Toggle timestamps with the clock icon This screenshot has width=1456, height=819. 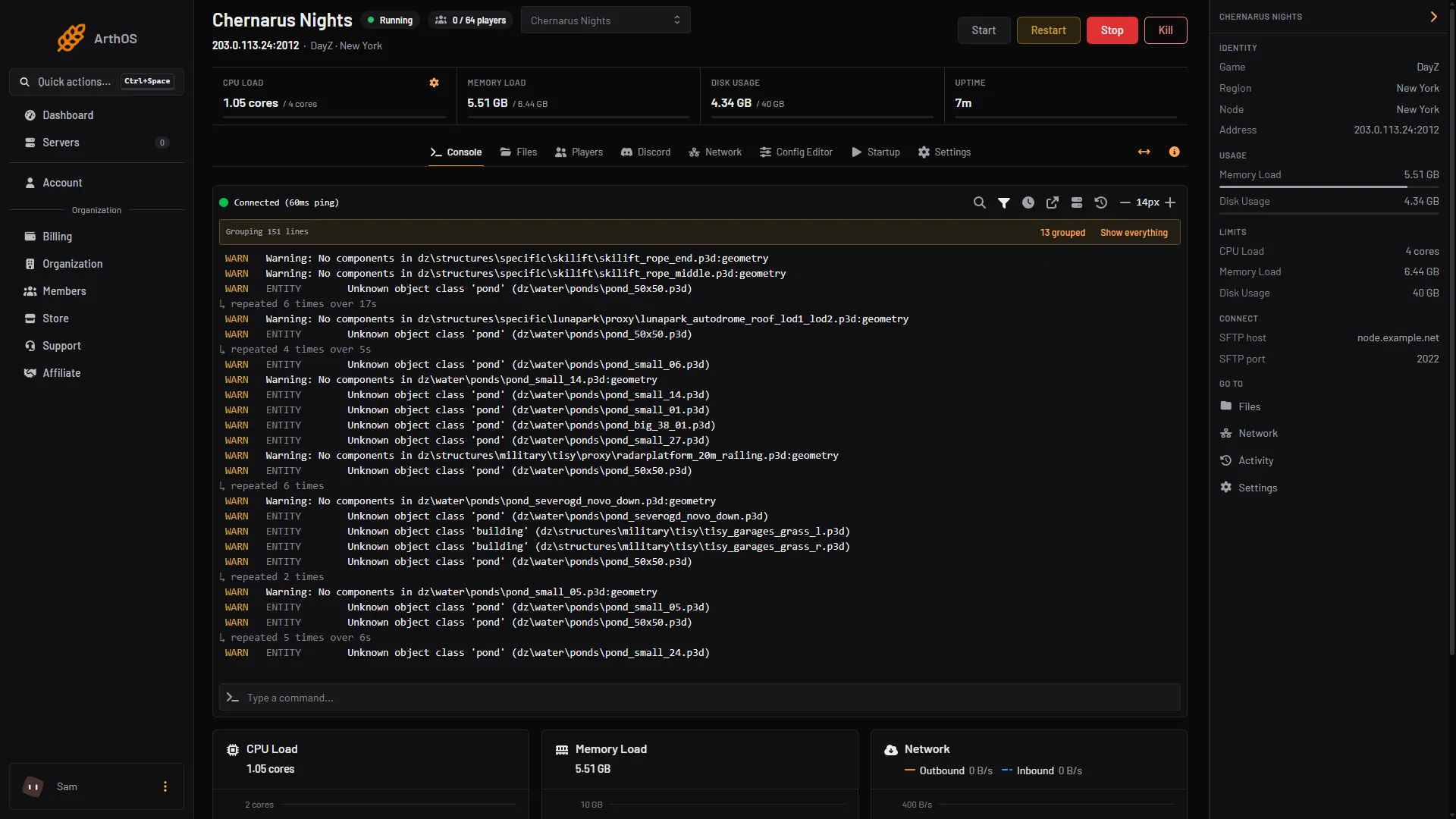[1028, 202]
